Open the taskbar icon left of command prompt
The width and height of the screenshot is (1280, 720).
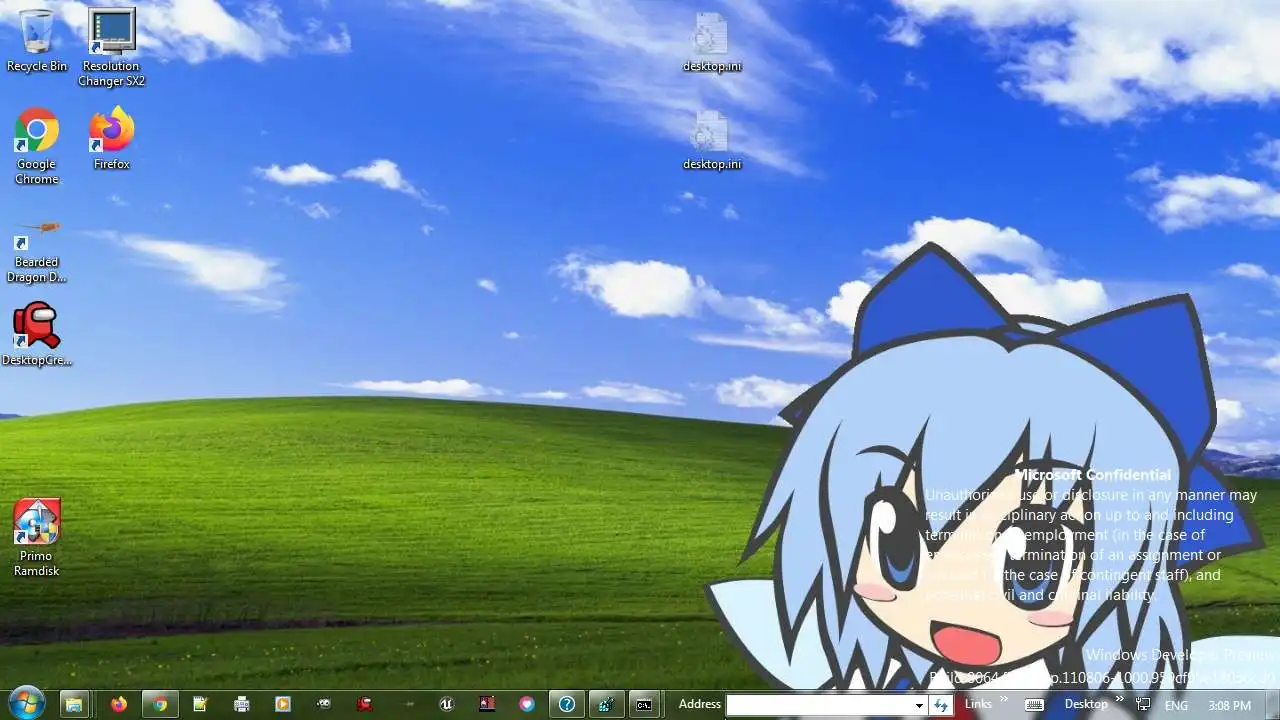pos(605,704)
